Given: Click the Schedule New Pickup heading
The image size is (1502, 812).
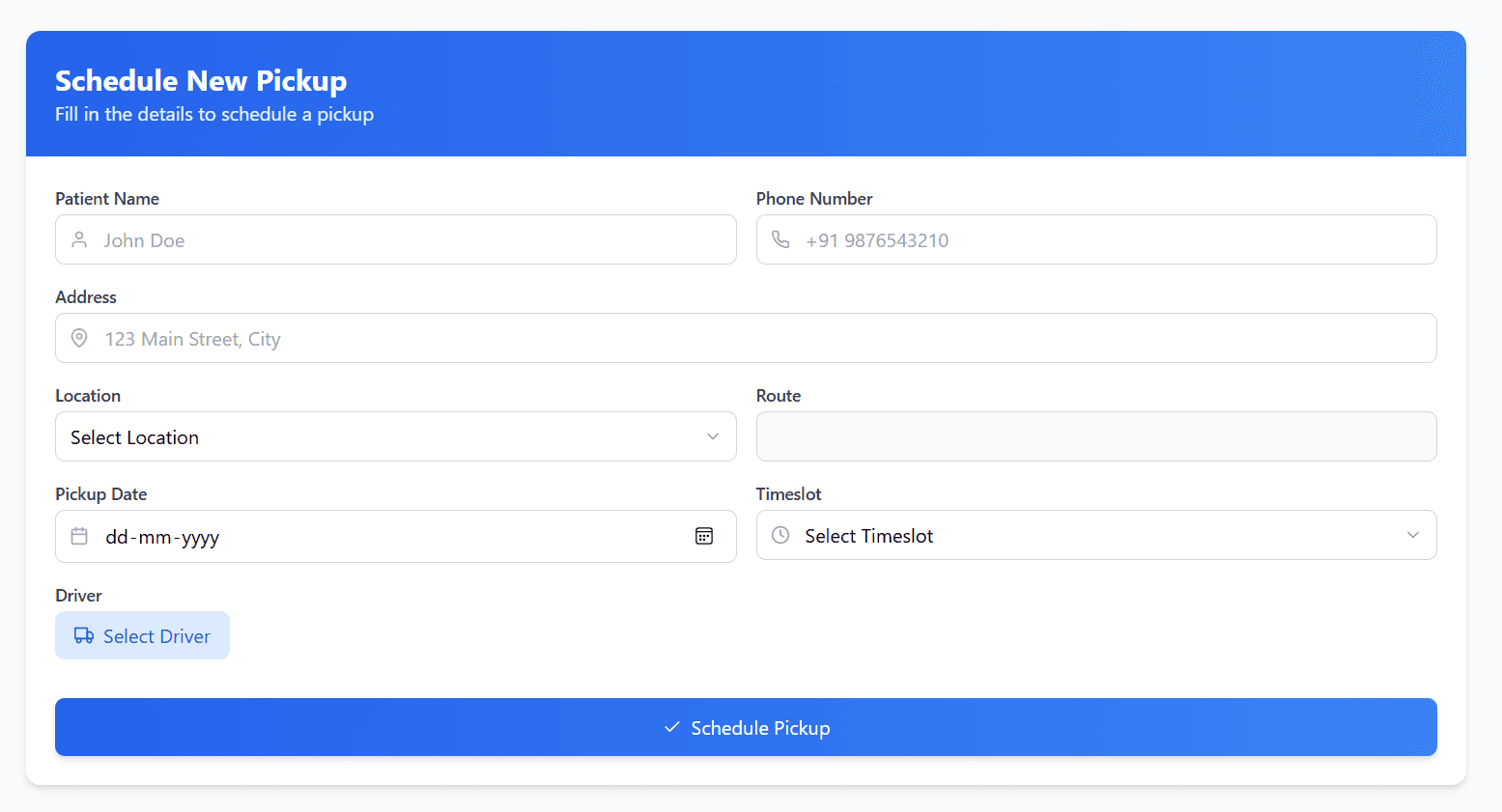Looking at the screenshot, I should pyautogui.click(x=200, y=81).
